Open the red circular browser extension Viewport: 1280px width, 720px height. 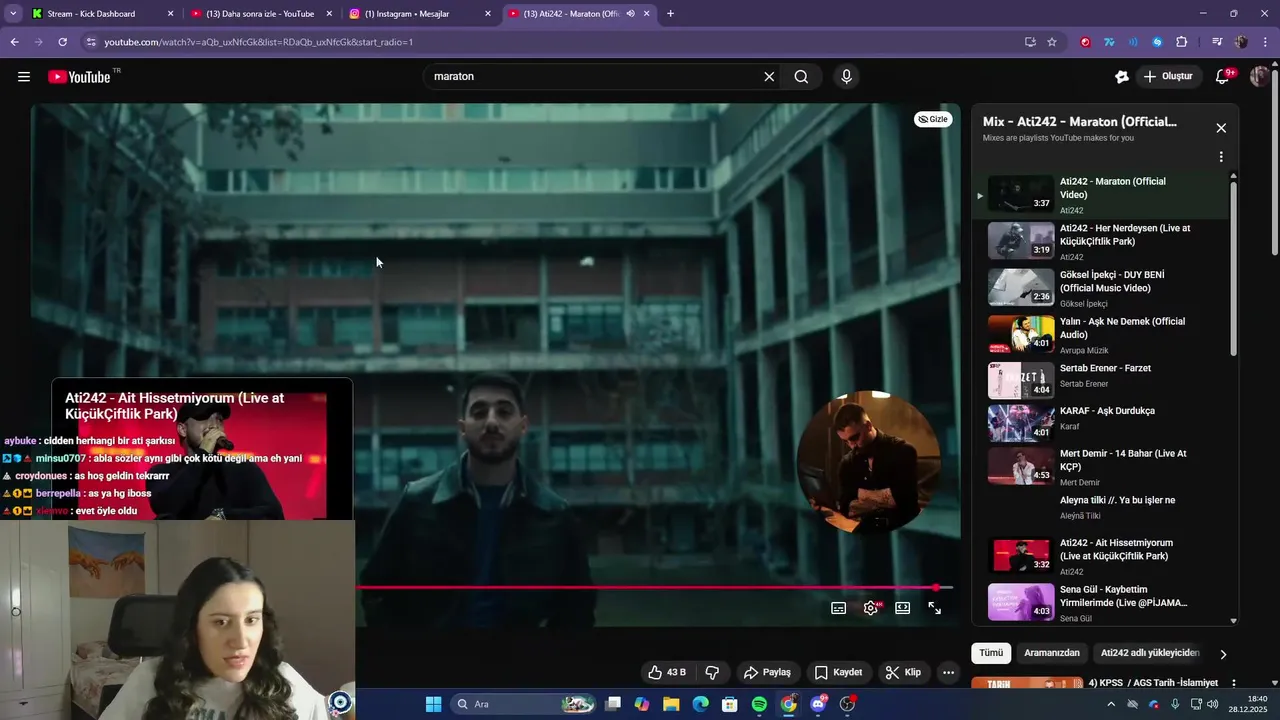[1085, 42]
